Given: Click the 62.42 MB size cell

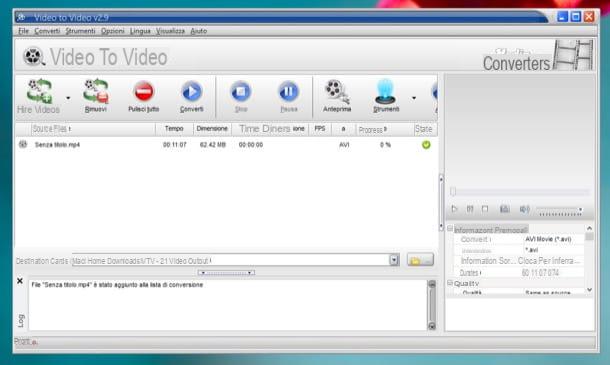Looking at the screenshot, I should tap(212, 145).
